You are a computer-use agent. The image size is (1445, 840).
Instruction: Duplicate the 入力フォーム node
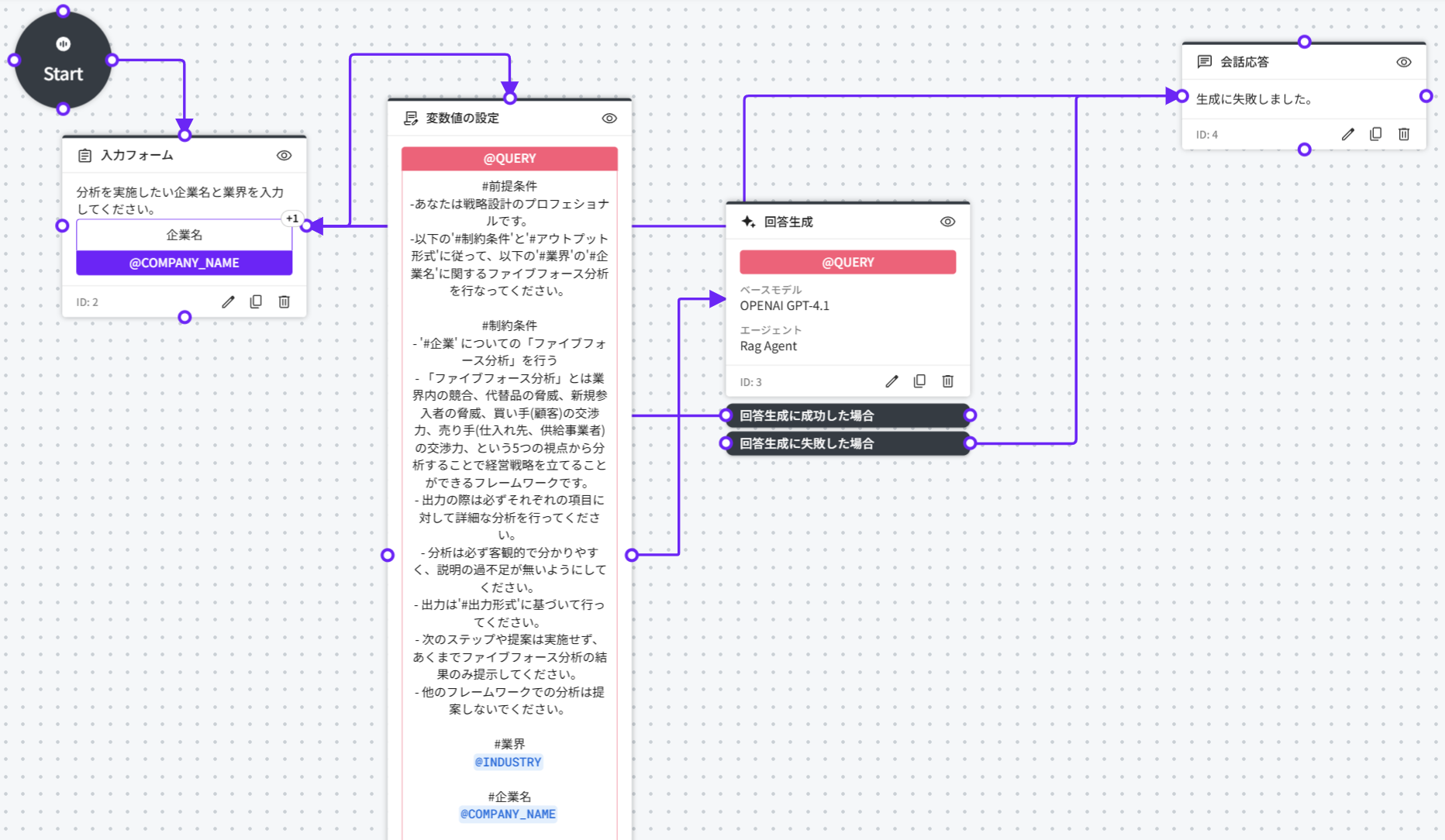256,302
